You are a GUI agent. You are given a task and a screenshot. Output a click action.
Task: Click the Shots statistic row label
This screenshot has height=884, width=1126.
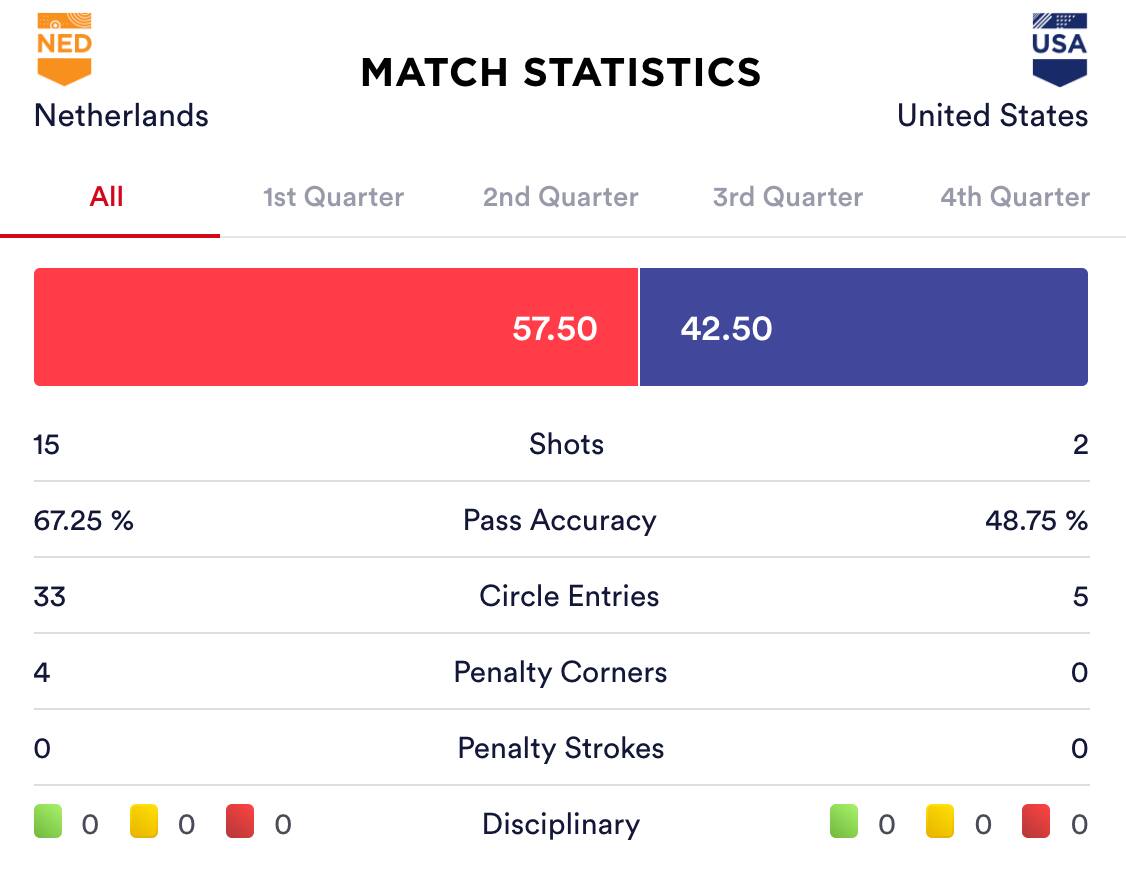point(566,444)
